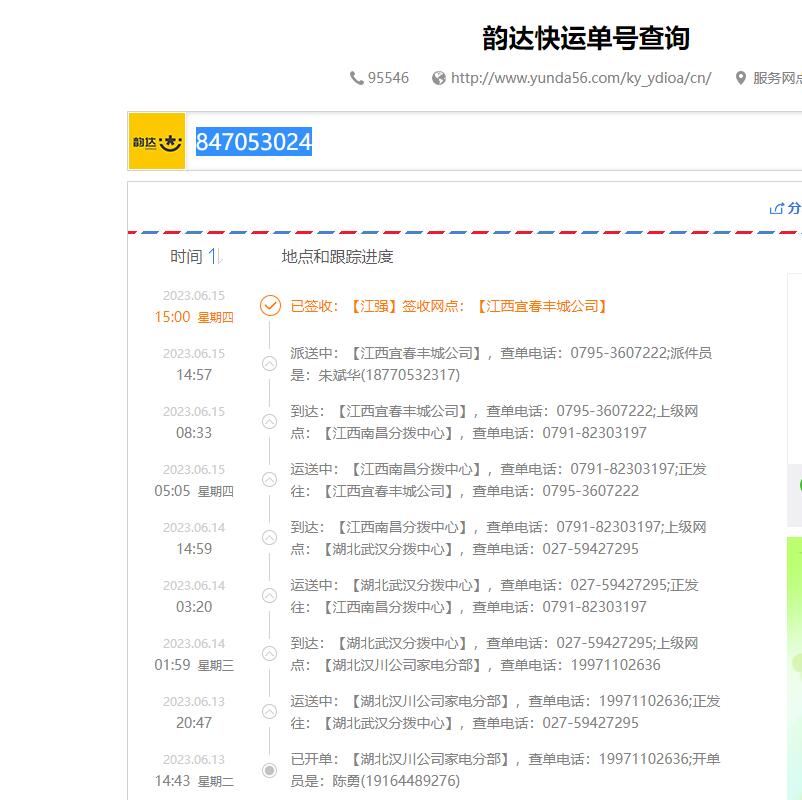Image resolution: width=802 pixels, height=800 pixels.
Task: Click the 05:05 星期四 timestamp
Action: tap(194, 491)
